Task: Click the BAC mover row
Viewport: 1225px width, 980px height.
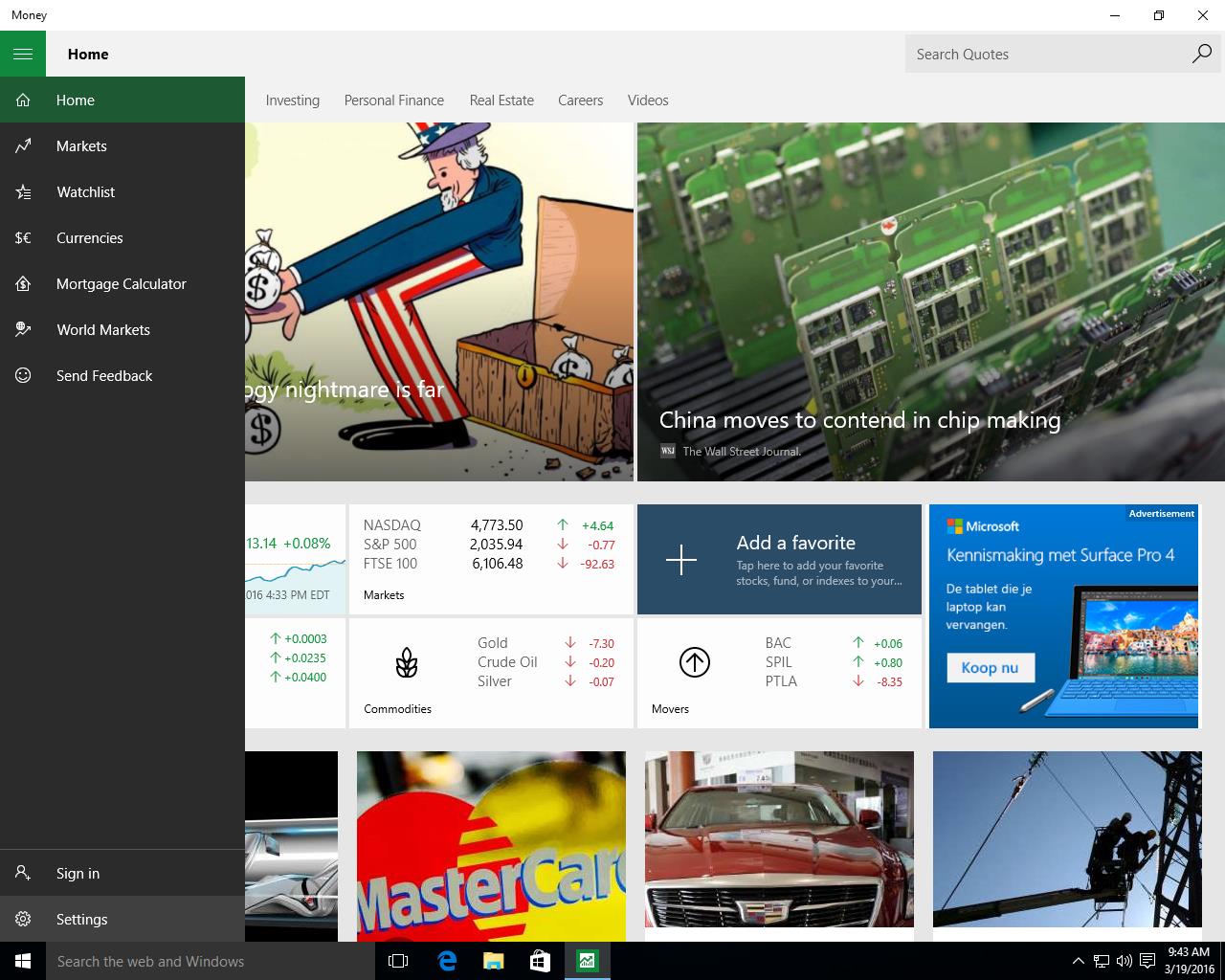Action: [x=834, y=642]
